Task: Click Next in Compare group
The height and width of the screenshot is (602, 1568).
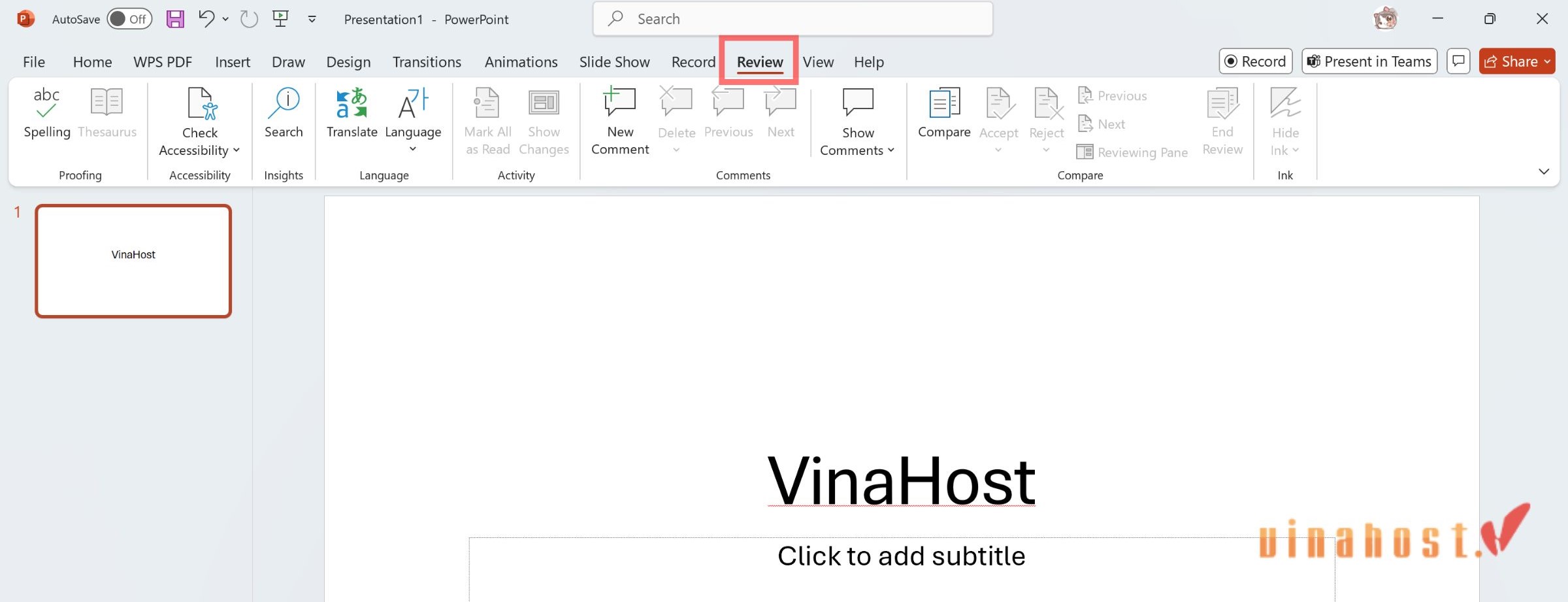Action: point(1102,124)
